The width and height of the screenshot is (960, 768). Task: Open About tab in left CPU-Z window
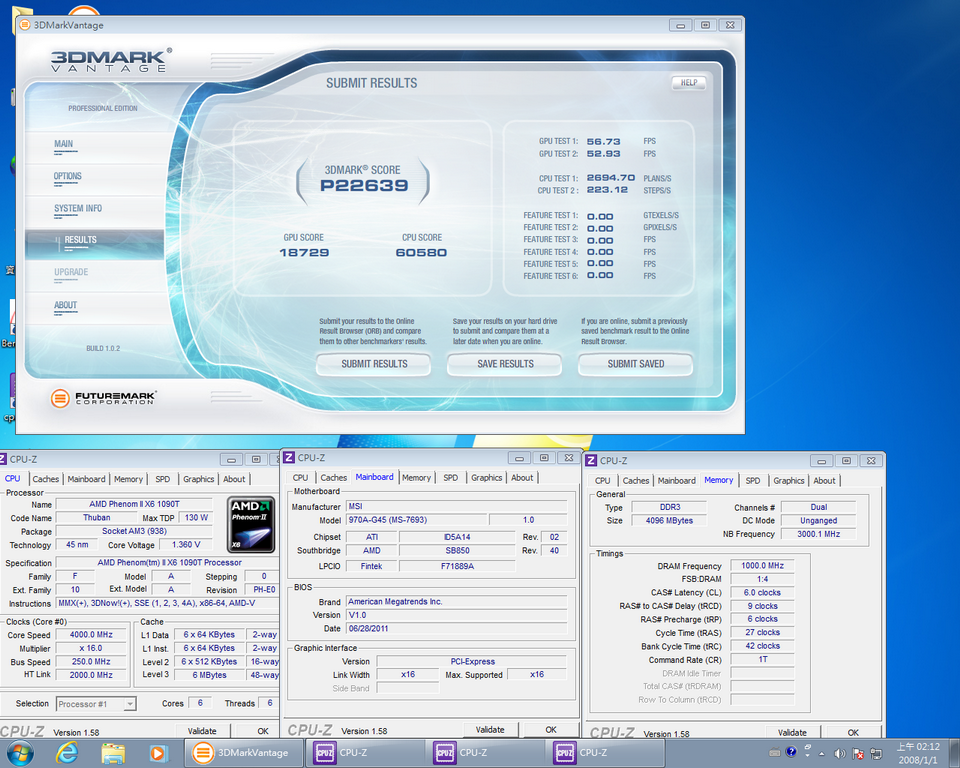(234, 479)
